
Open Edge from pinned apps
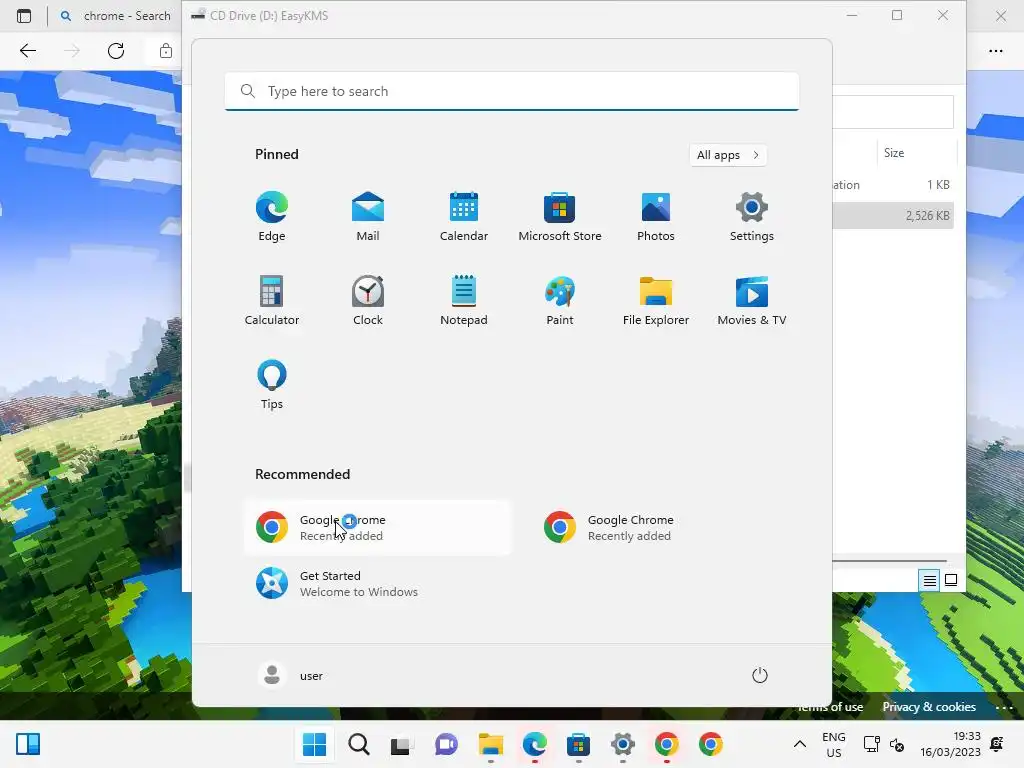[x=272, y=216]
